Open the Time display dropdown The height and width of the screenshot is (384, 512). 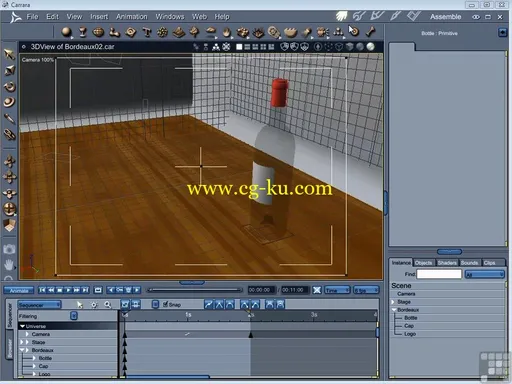(337, 290)
